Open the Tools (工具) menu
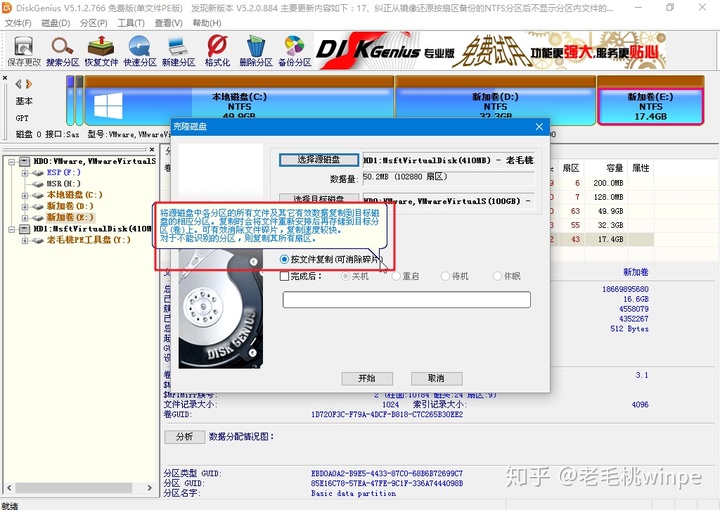Image resolution: width=720 pixels, height=510 pixels. point(131,23)
